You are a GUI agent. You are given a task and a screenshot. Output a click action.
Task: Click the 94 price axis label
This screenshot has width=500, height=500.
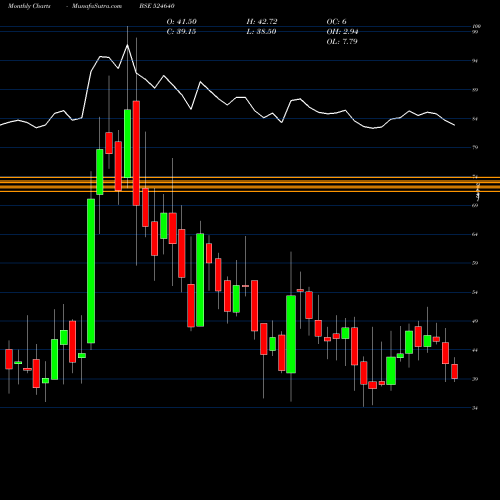[475, 61]
